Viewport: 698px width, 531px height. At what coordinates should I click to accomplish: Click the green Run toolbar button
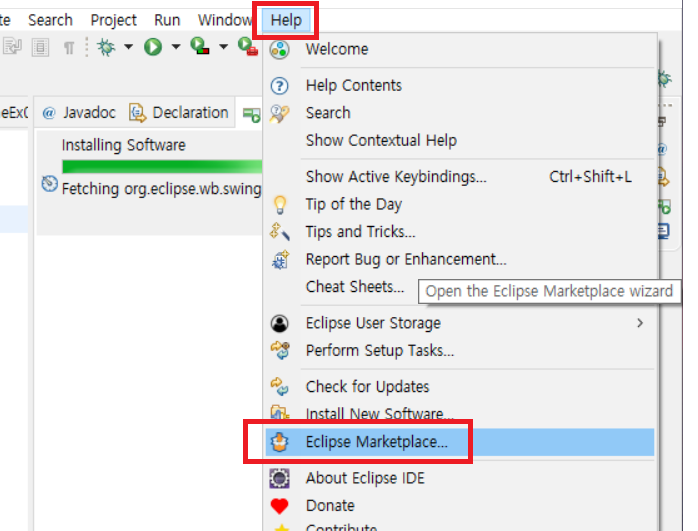click(153, 47)
